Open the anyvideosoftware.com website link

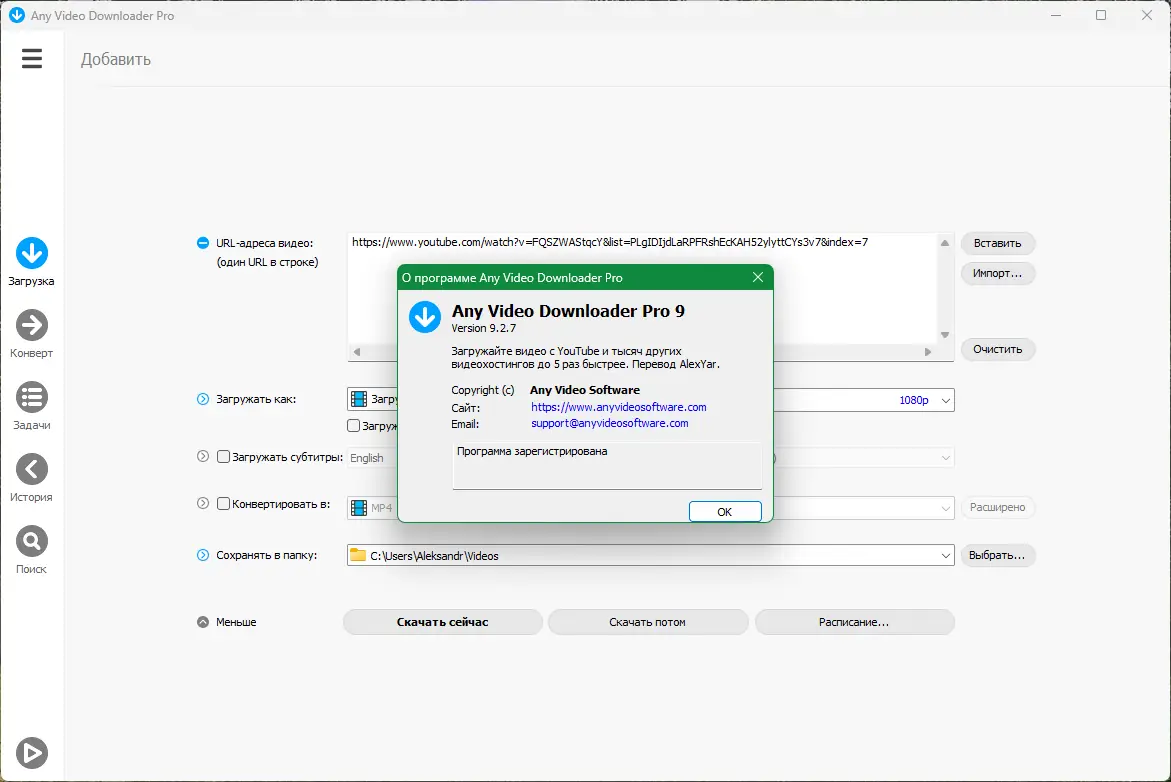click(618, 407)
